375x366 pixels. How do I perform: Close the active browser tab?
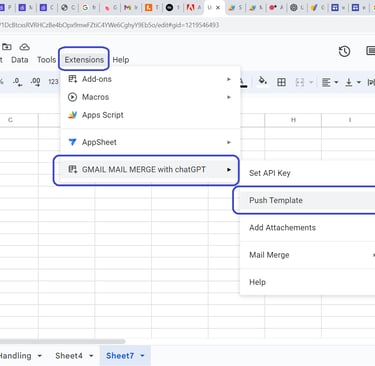pos(218,7)
